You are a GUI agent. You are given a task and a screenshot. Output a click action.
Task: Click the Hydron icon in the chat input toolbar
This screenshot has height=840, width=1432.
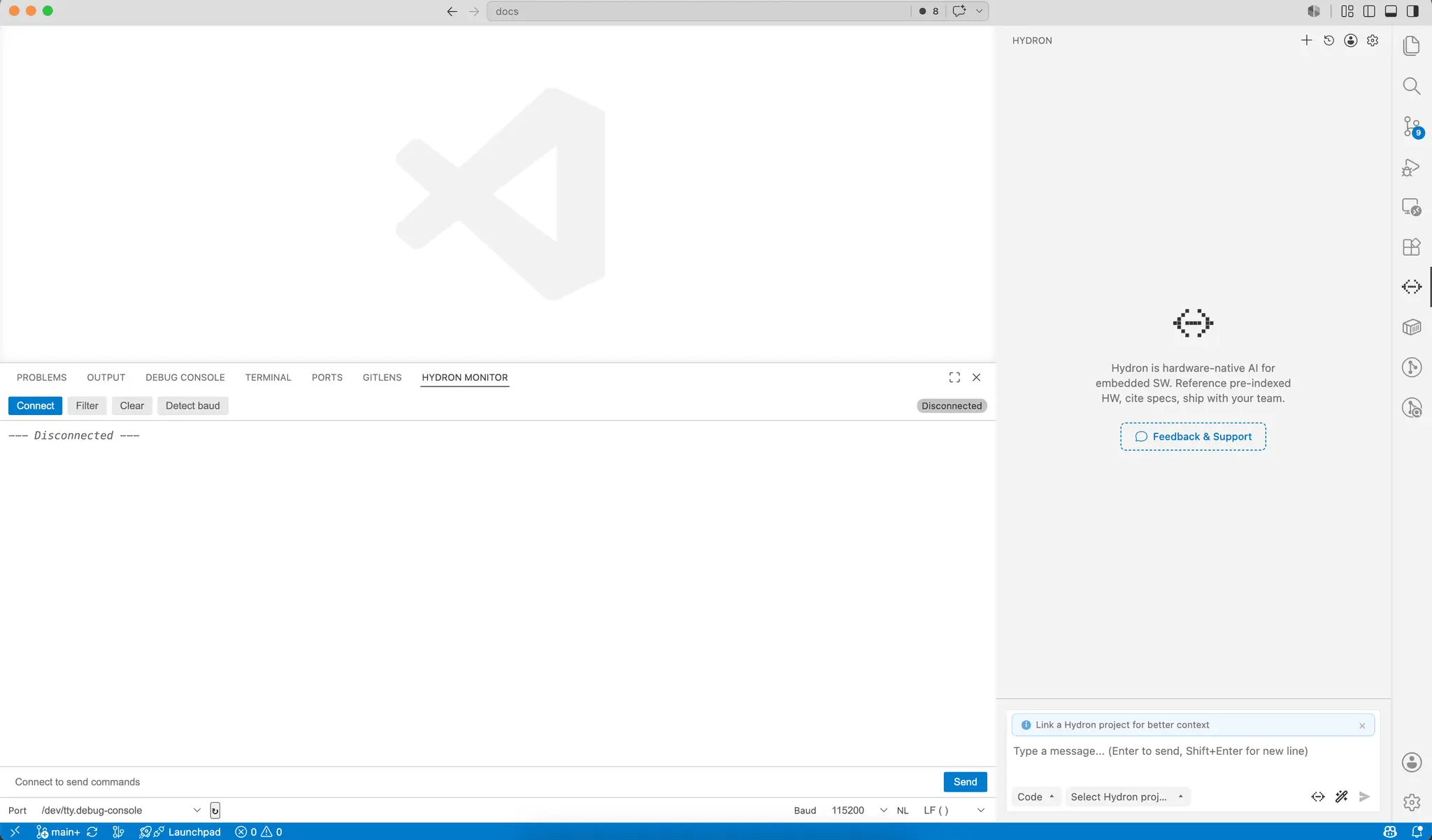pyautogui.click(x=1318, y=797)
